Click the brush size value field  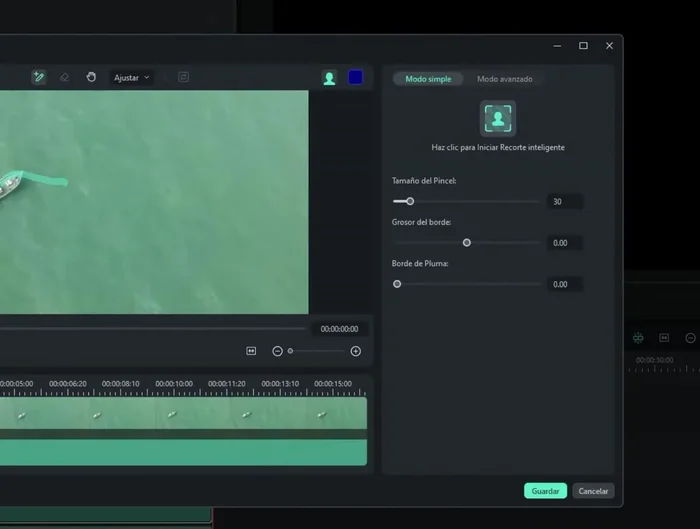point(565,202)
